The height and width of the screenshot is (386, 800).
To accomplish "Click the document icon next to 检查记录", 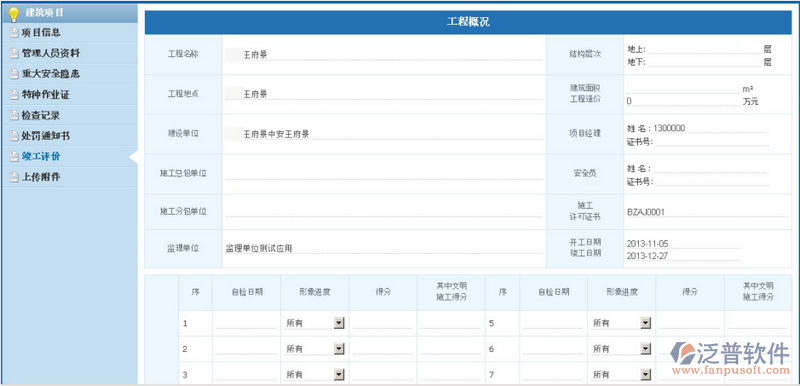I will pyautogui.click(x=15, y=116).
